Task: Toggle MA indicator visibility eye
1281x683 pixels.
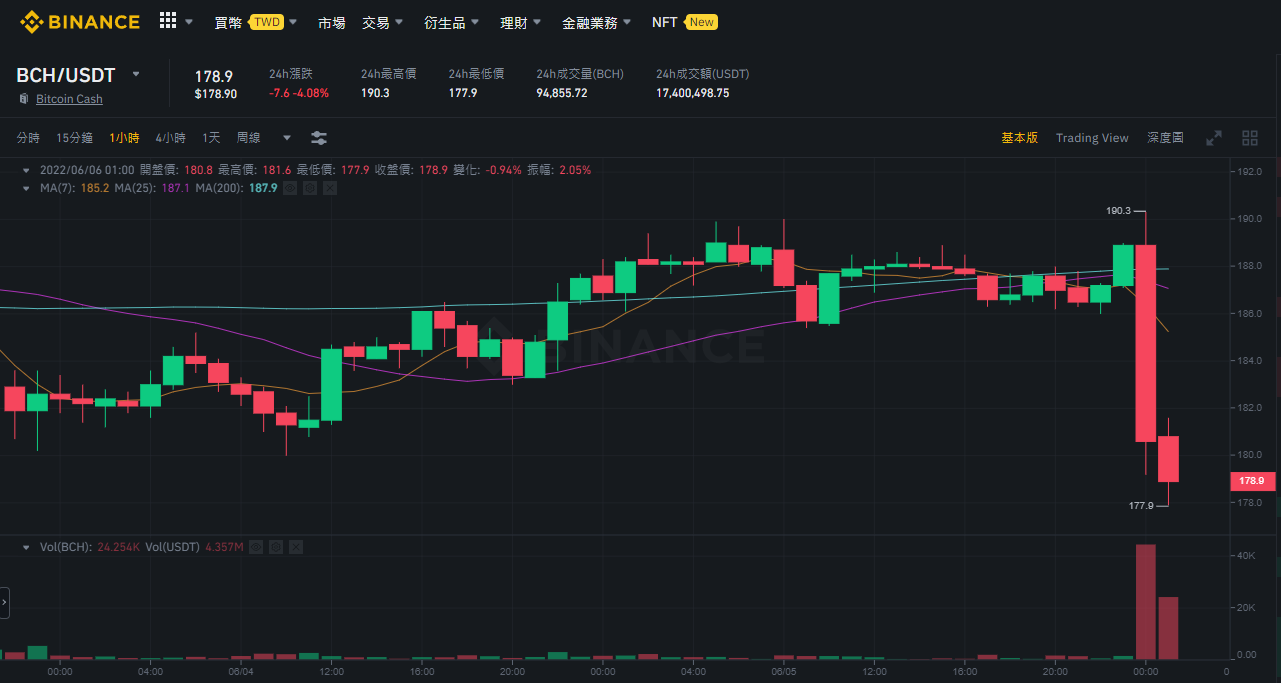Action: point(290,187)
